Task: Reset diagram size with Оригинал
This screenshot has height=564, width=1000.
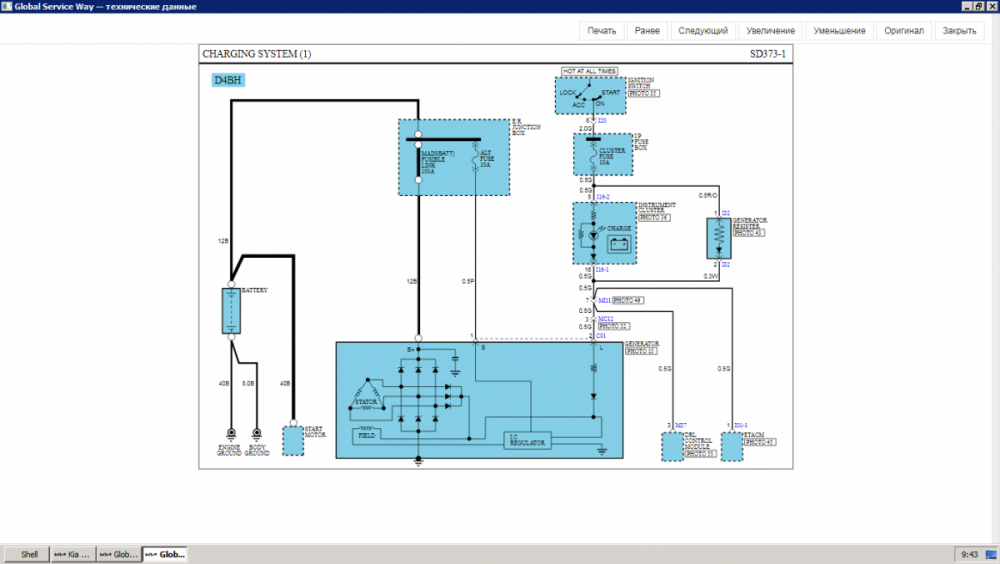Action: pyautogui.click(x=904, y=31)
